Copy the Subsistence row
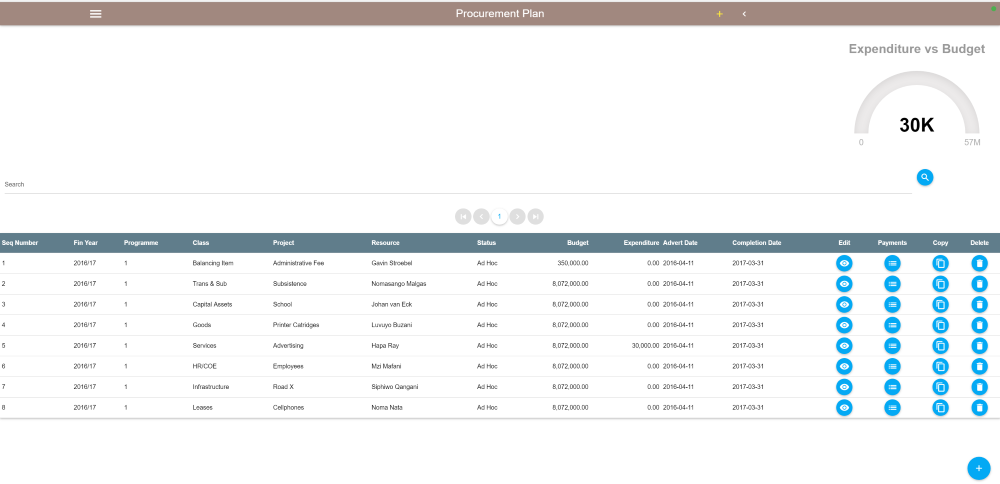This screenshot has height=484, width=1000. [x=940, y=284]
